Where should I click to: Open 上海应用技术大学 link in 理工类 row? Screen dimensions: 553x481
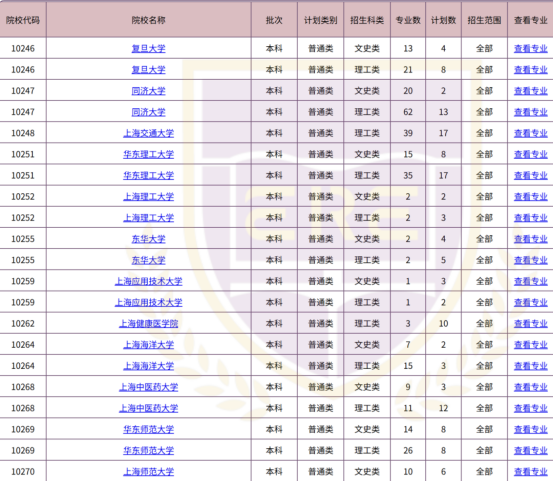click(x=148, y=302)
